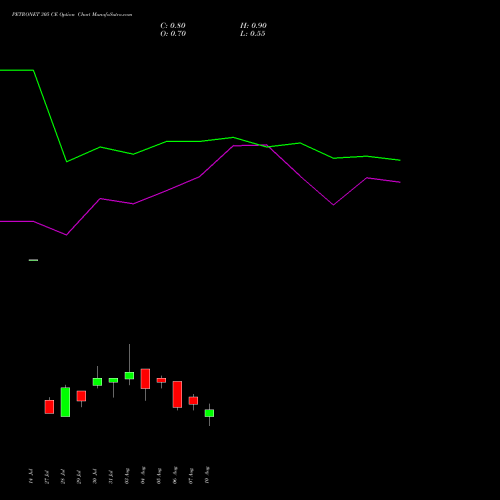Image resolution: width=500 pixels, height=500 pixels.
Task: Click the 10 Aug date axis label
Action: (x=207, y=475)
